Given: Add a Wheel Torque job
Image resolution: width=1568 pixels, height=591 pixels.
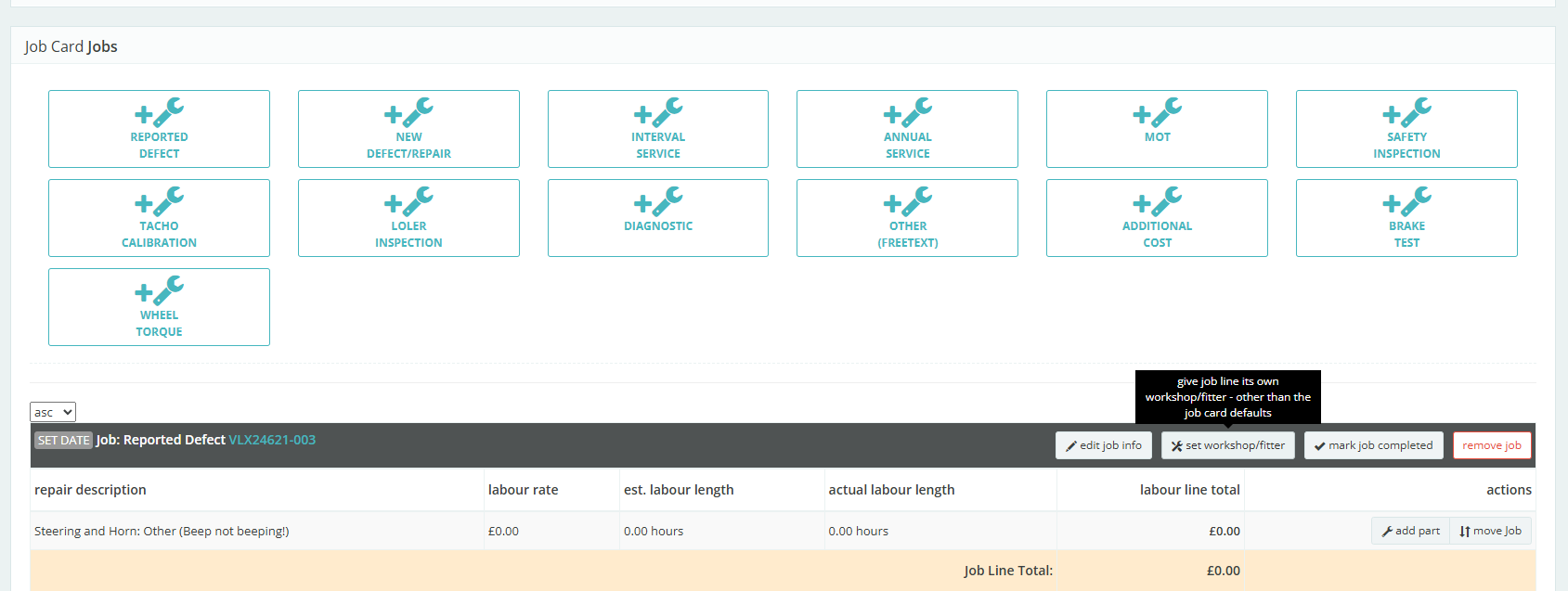Looking at the screenshot, I should 159,307.
